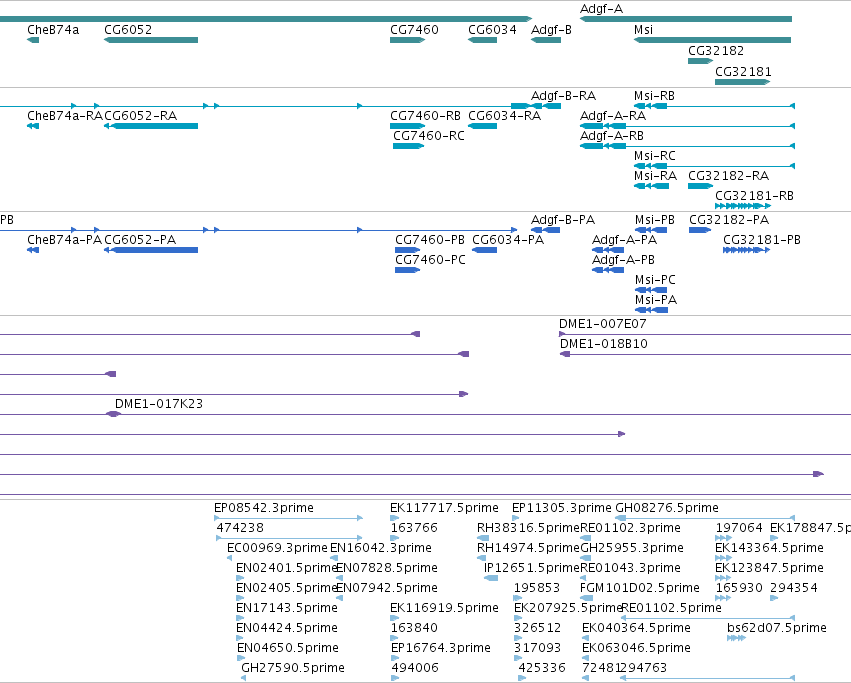Screen dimensions: 851x683
Task: Click the 'CheB74a' gene label
Action: 53,30
